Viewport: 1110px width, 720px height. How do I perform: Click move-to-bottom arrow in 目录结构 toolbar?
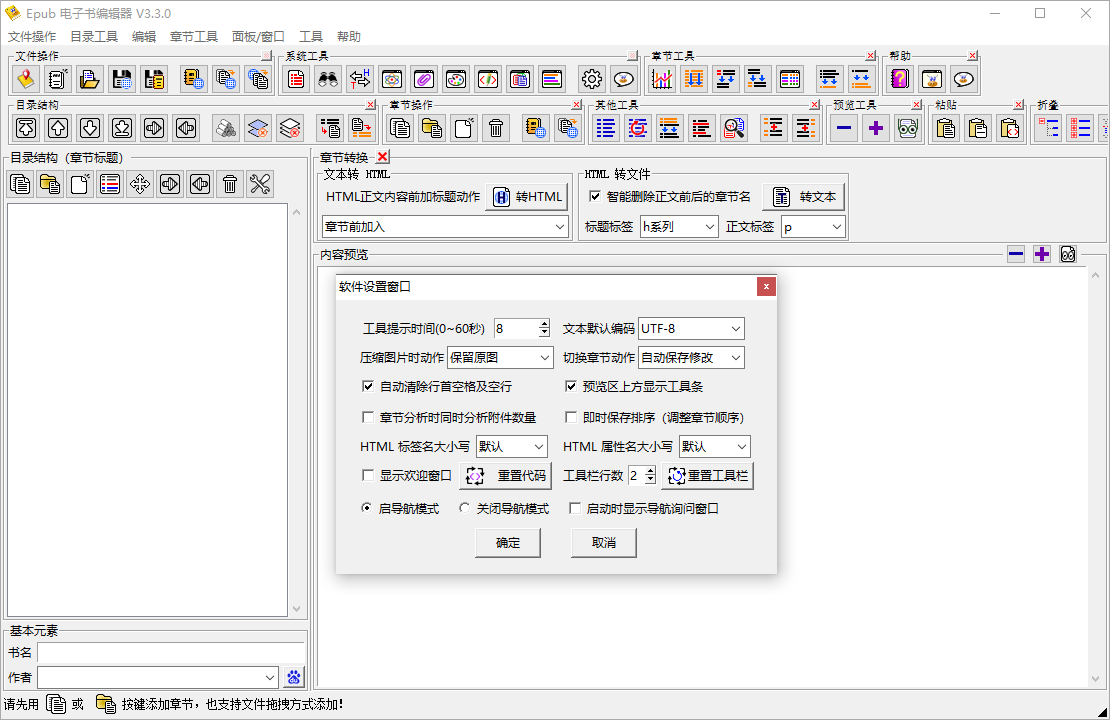click(122, 128)
